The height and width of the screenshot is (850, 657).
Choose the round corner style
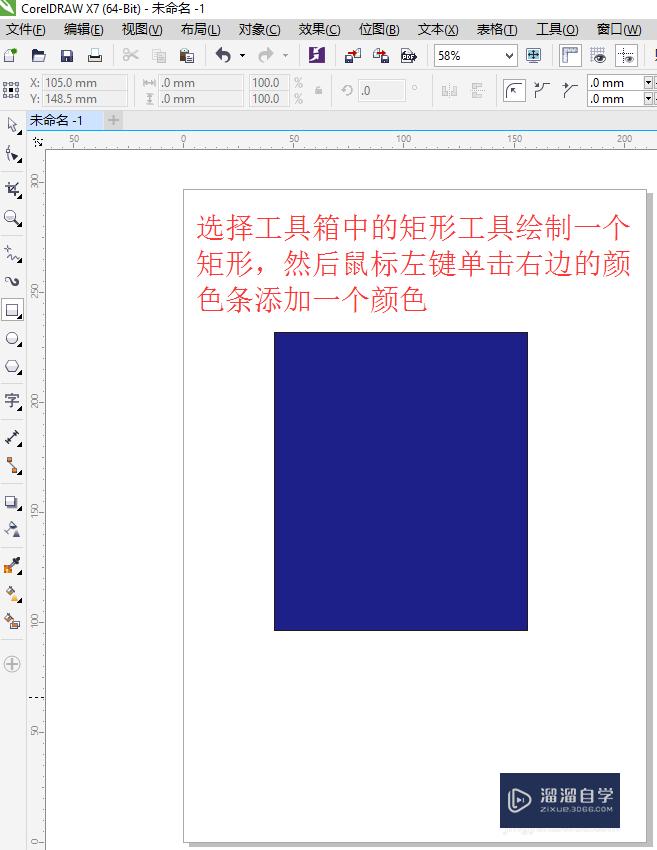click(x=514, y=91)
